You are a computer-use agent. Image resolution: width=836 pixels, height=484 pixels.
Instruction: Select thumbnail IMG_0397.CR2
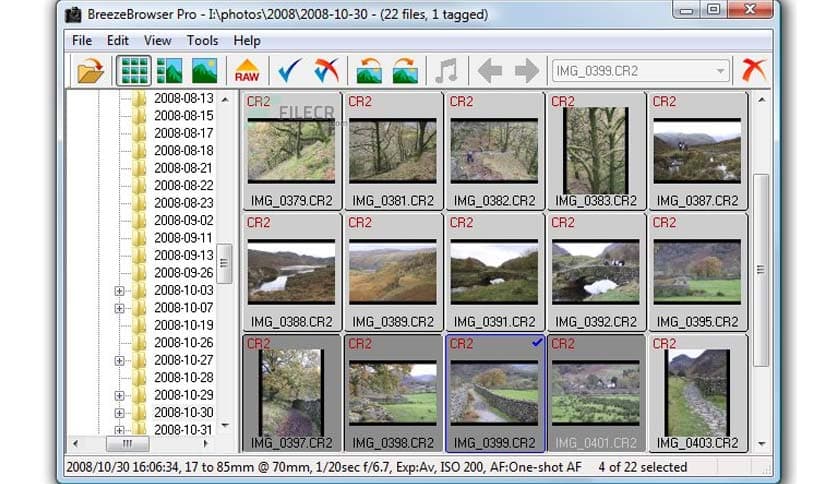point(291,393)
